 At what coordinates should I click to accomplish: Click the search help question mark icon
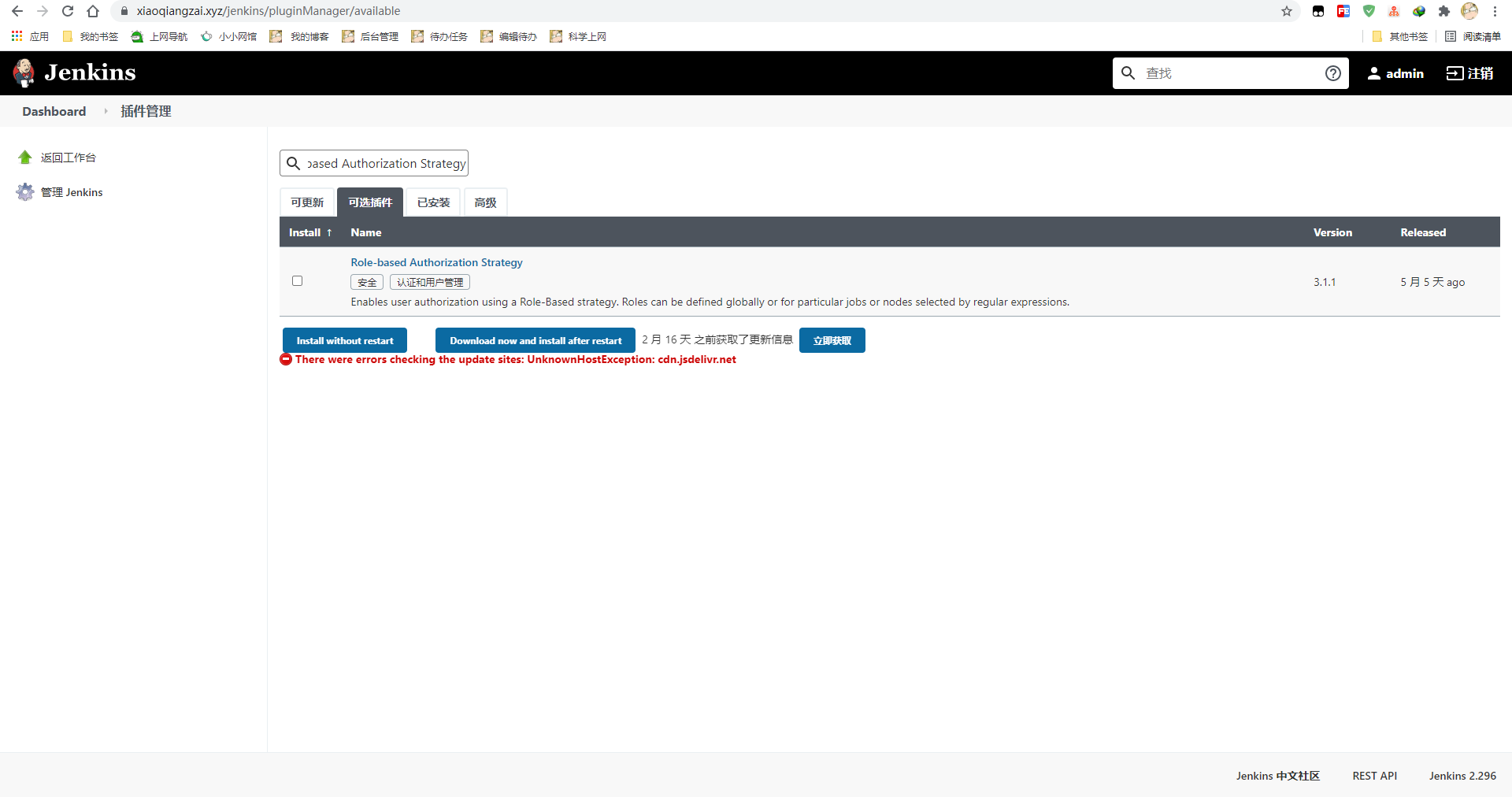tap(1333, 73)
